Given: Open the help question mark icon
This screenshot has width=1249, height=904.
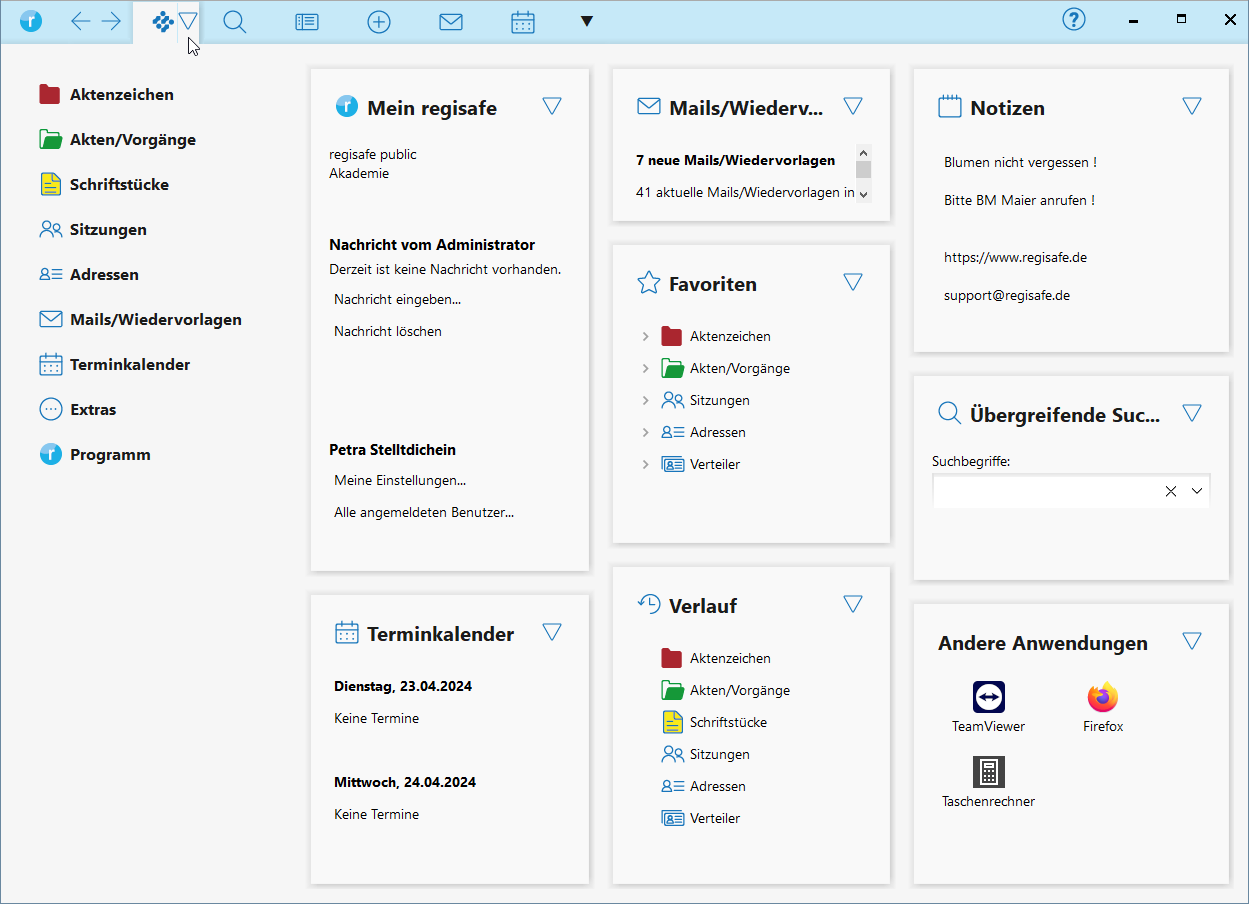Looking at the screenshot, I should (1074, 20).
